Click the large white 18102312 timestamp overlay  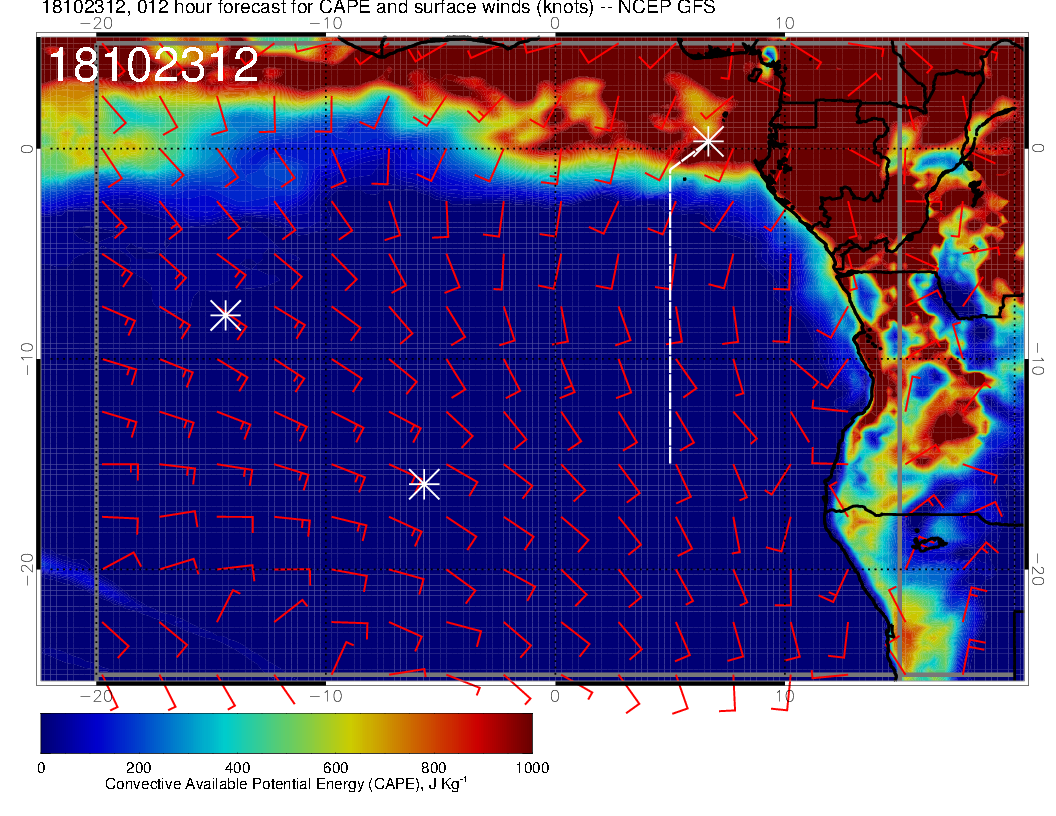point(153,66)
